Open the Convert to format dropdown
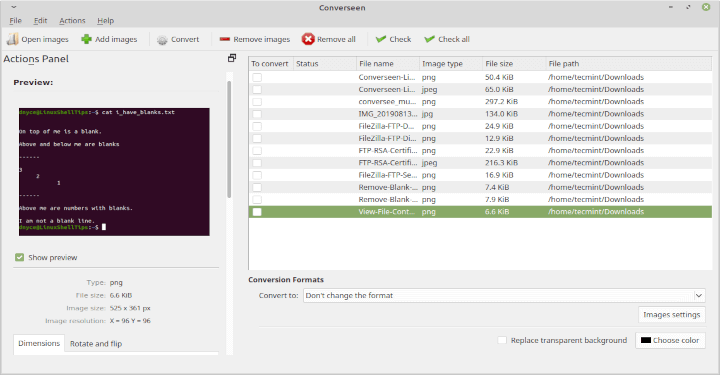Image resolution: width=720 pixels, height=375 pixels. [504, 295]
